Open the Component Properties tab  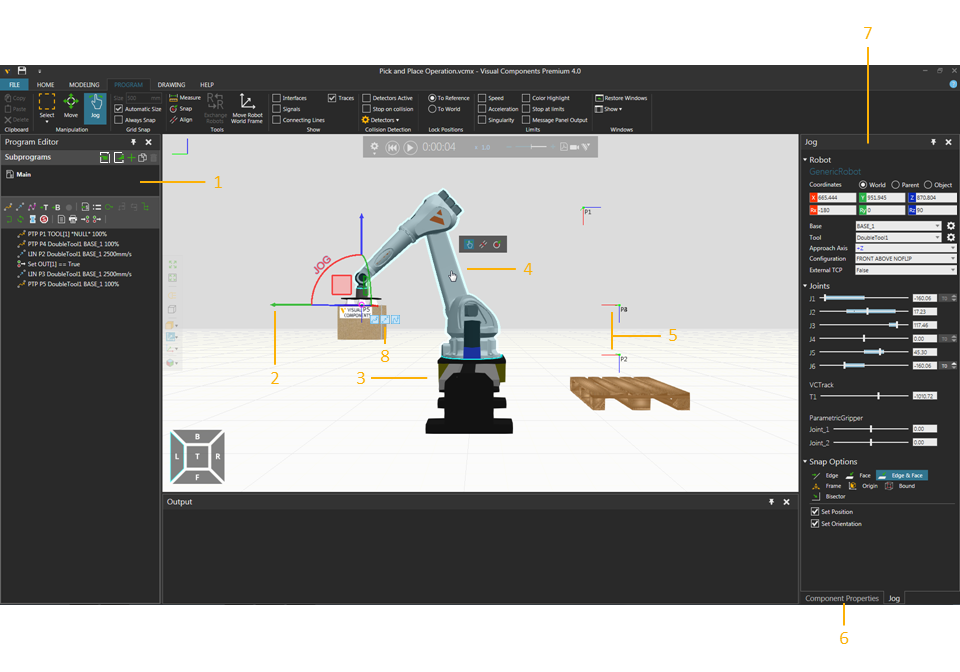coord(842,598)
